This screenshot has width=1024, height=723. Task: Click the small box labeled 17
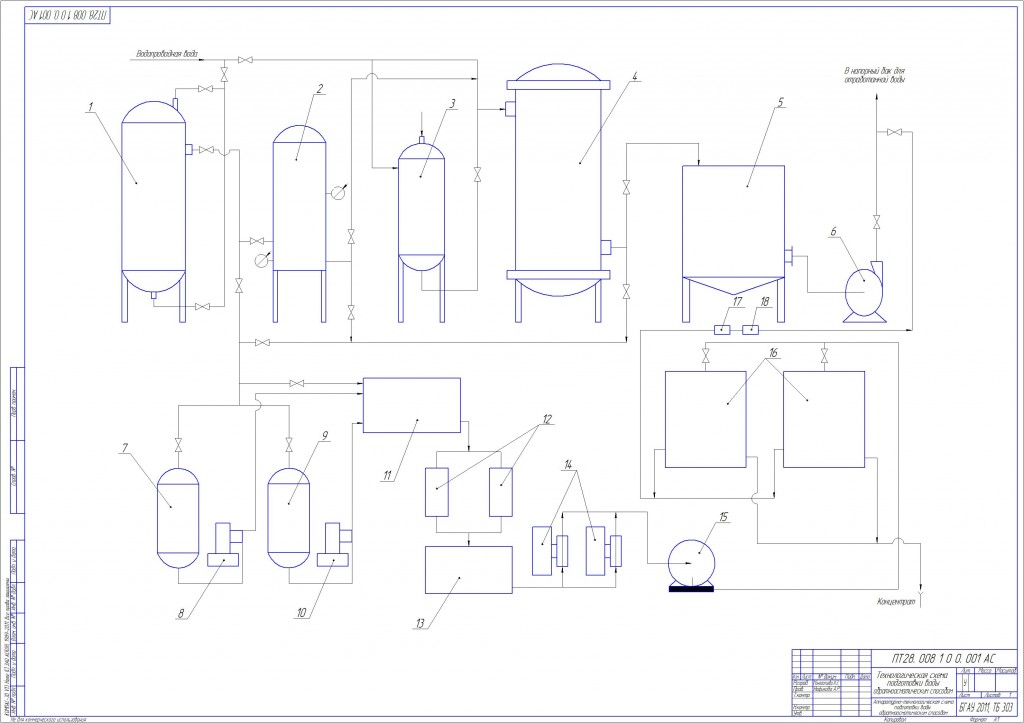pos(722,330)
